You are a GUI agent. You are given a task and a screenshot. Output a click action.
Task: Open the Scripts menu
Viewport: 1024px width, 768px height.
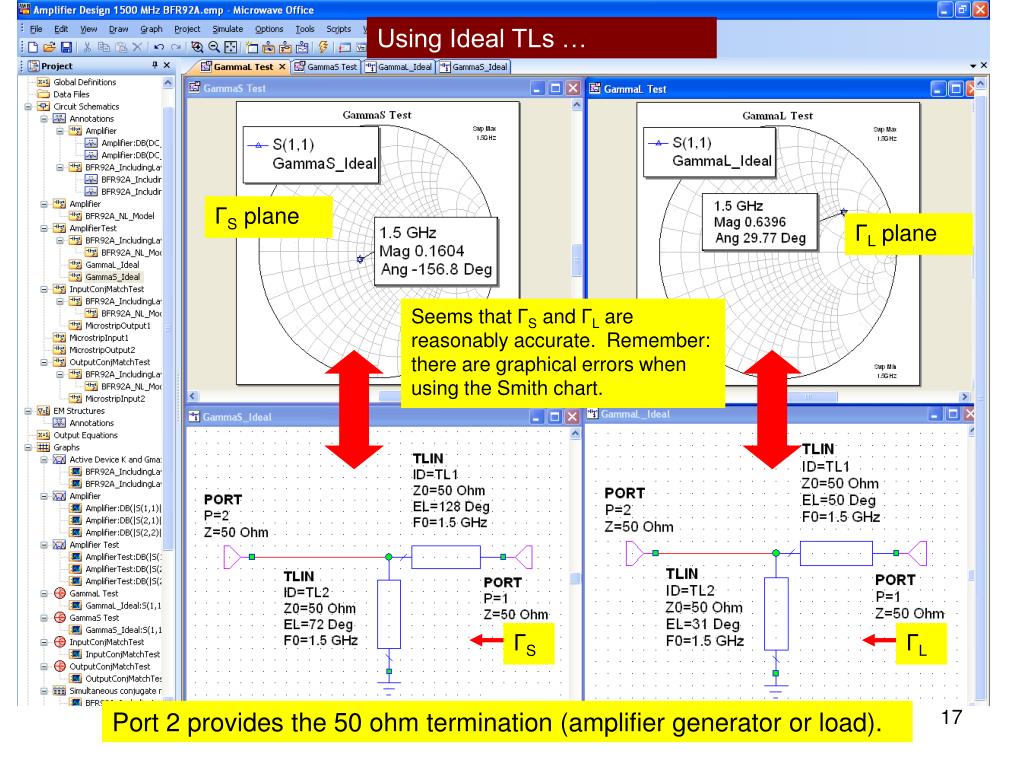tap(338, 29)
